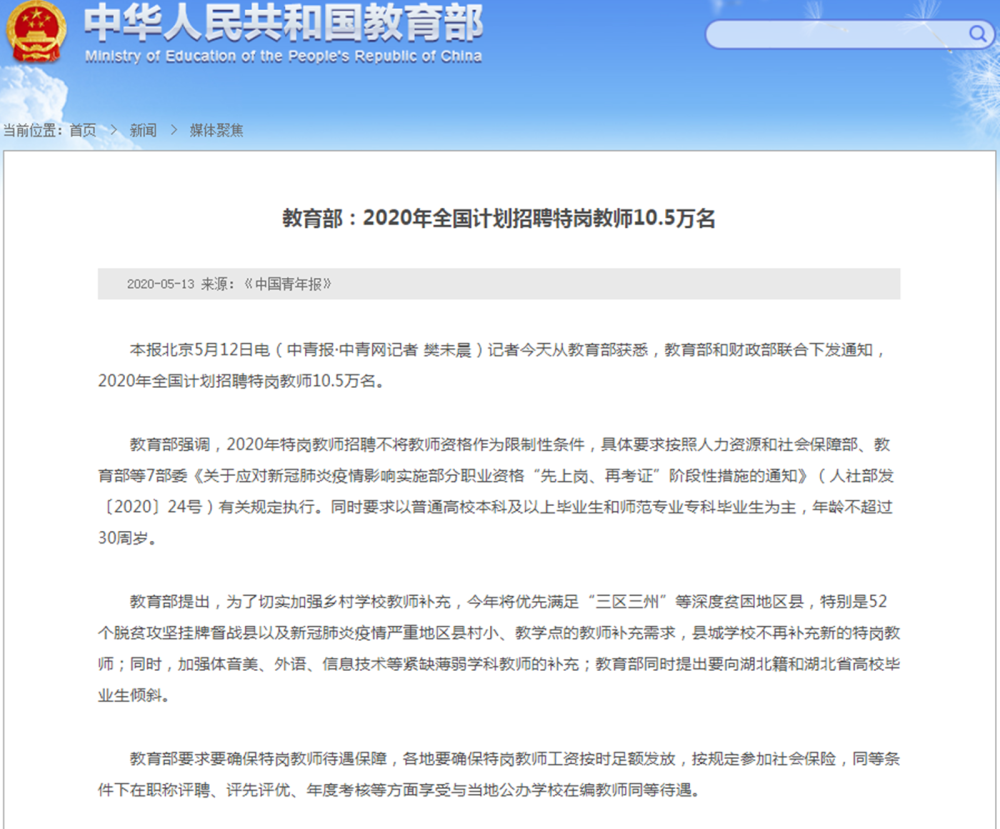Click the paragraph starting 教育部要求要确保
Image resolution: width=1000 pixels, height=829 pixels.
pos(499,774)
